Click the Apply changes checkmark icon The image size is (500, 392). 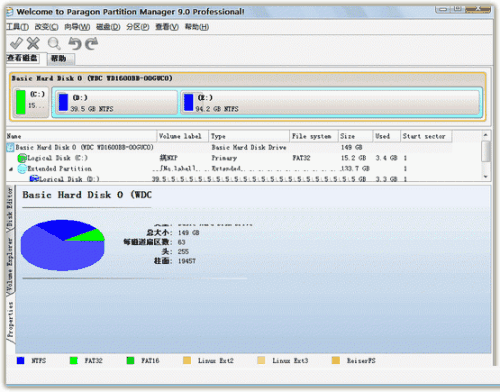[x=16, y=43]
